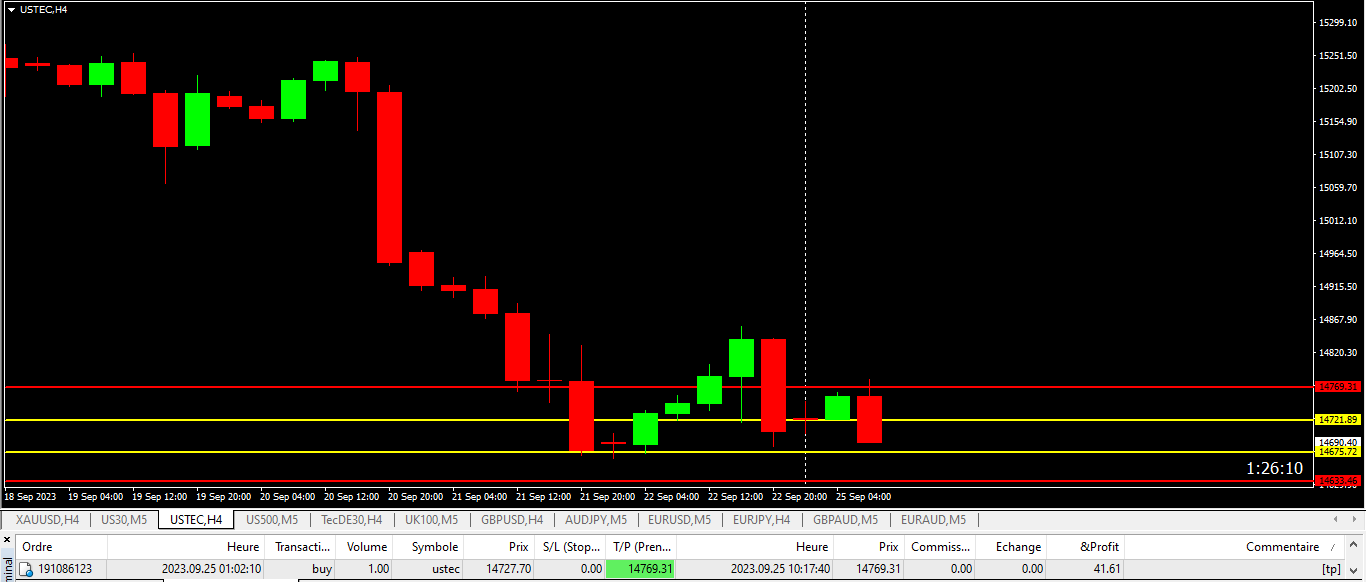Toggle the one-click trading arrow beside USTEC,H4

click(11, 9)
